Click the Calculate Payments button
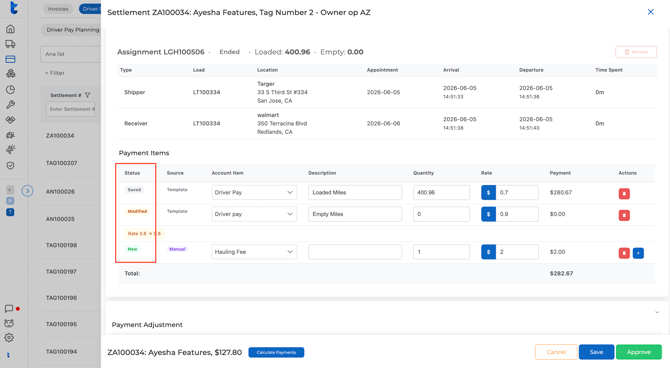This screenshot has height=368, width=670. (276, 352)
